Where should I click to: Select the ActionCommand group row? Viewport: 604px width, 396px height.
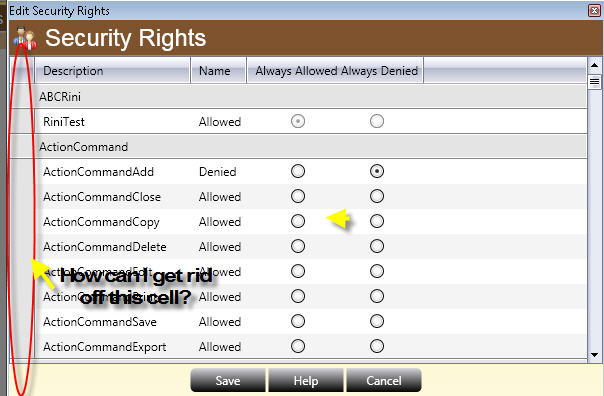click(x=299, y=146)
